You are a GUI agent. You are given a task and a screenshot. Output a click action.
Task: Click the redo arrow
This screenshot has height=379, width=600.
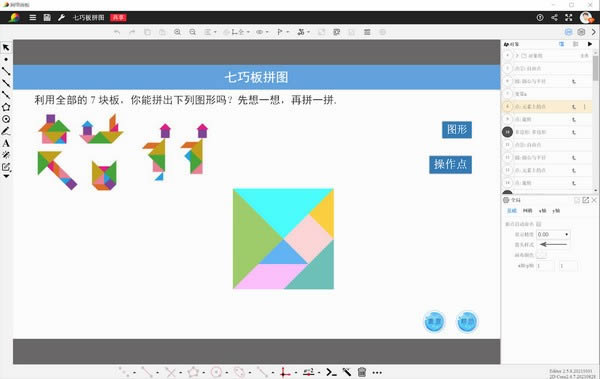132,32
